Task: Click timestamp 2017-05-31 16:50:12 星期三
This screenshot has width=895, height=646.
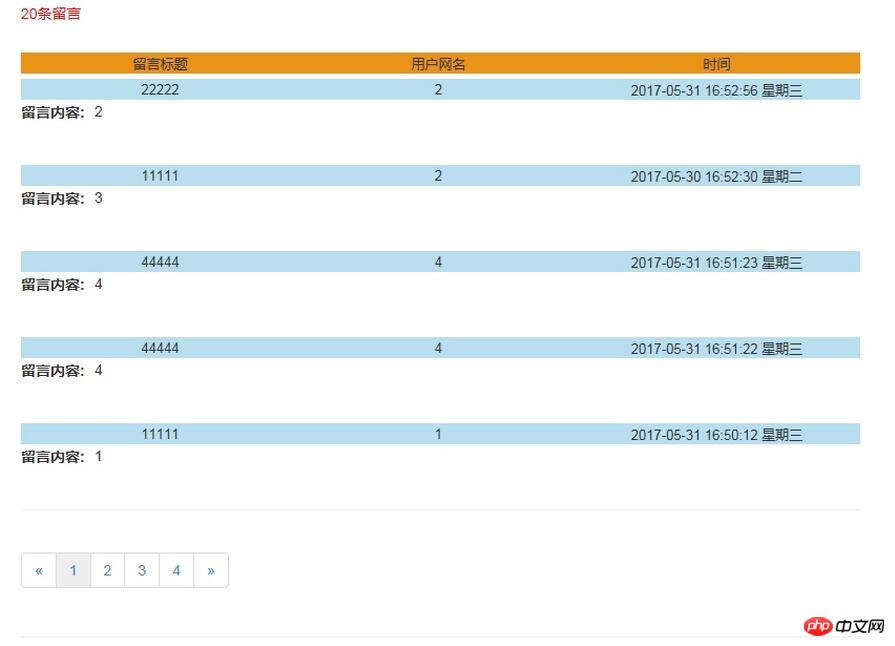Action: (x=716, y=435)
